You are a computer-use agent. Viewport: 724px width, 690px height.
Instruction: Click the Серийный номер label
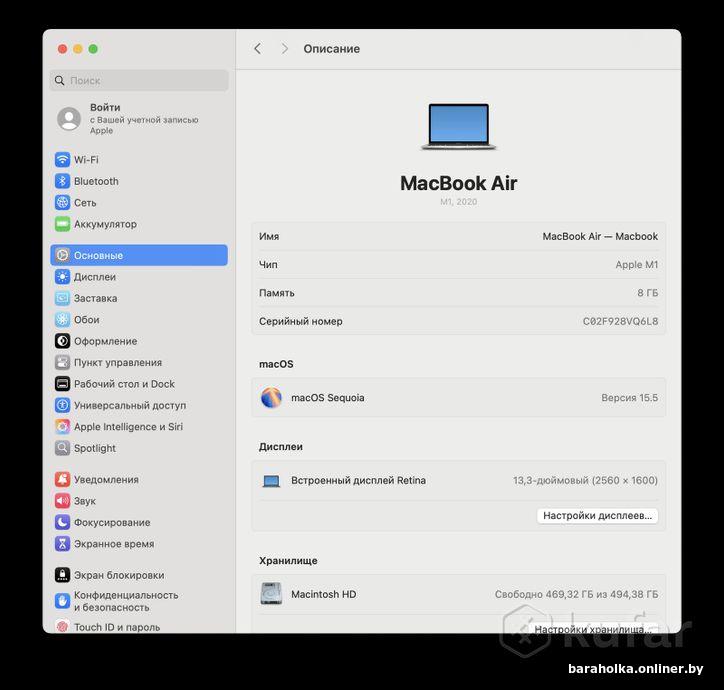pyautogui.click(x=301, y=321)
